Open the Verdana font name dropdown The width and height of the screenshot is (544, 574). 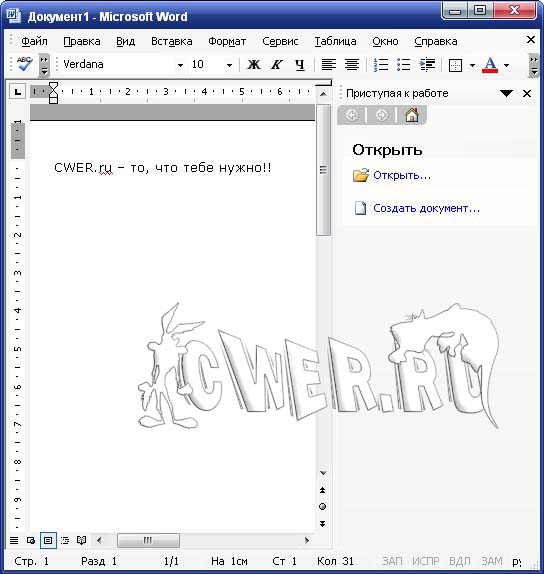[x=180, y=65]
